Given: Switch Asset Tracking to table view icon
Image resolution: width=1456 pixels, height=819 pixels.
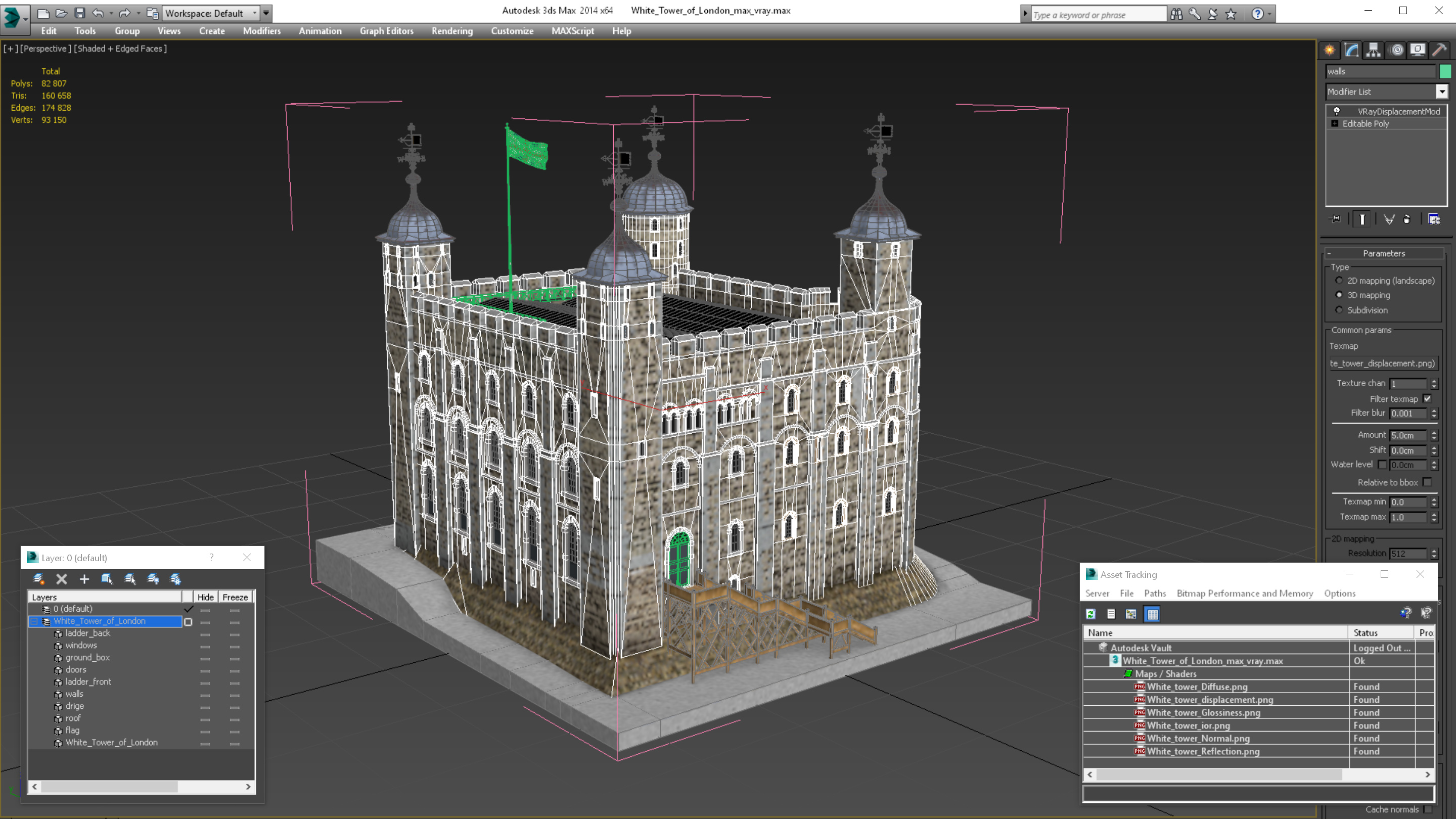Looking at the screenshot, I should pyautogui.click(x=1153, y=614).
